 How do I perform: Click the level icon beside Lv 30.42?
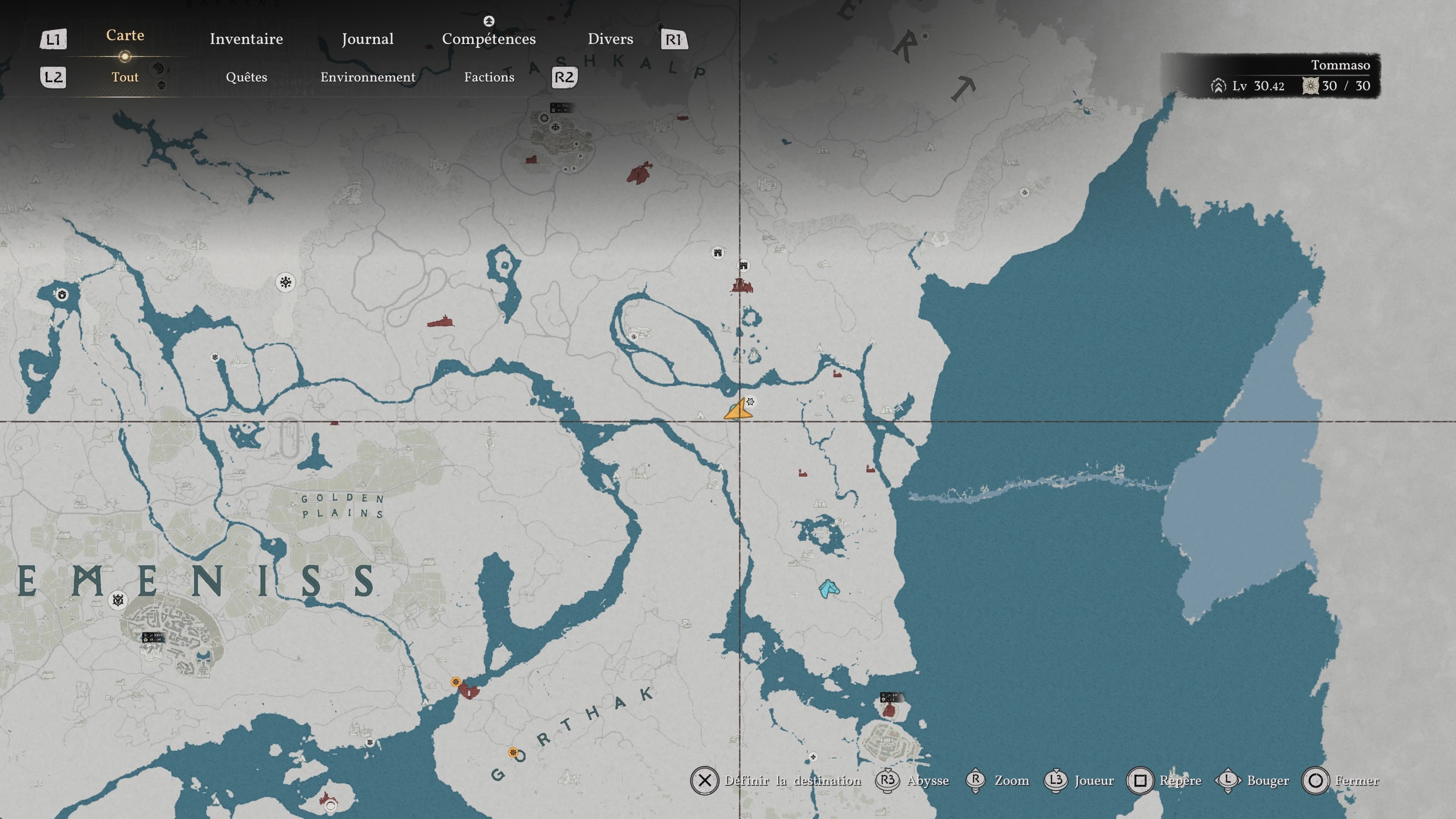(x=1218, y=86)
